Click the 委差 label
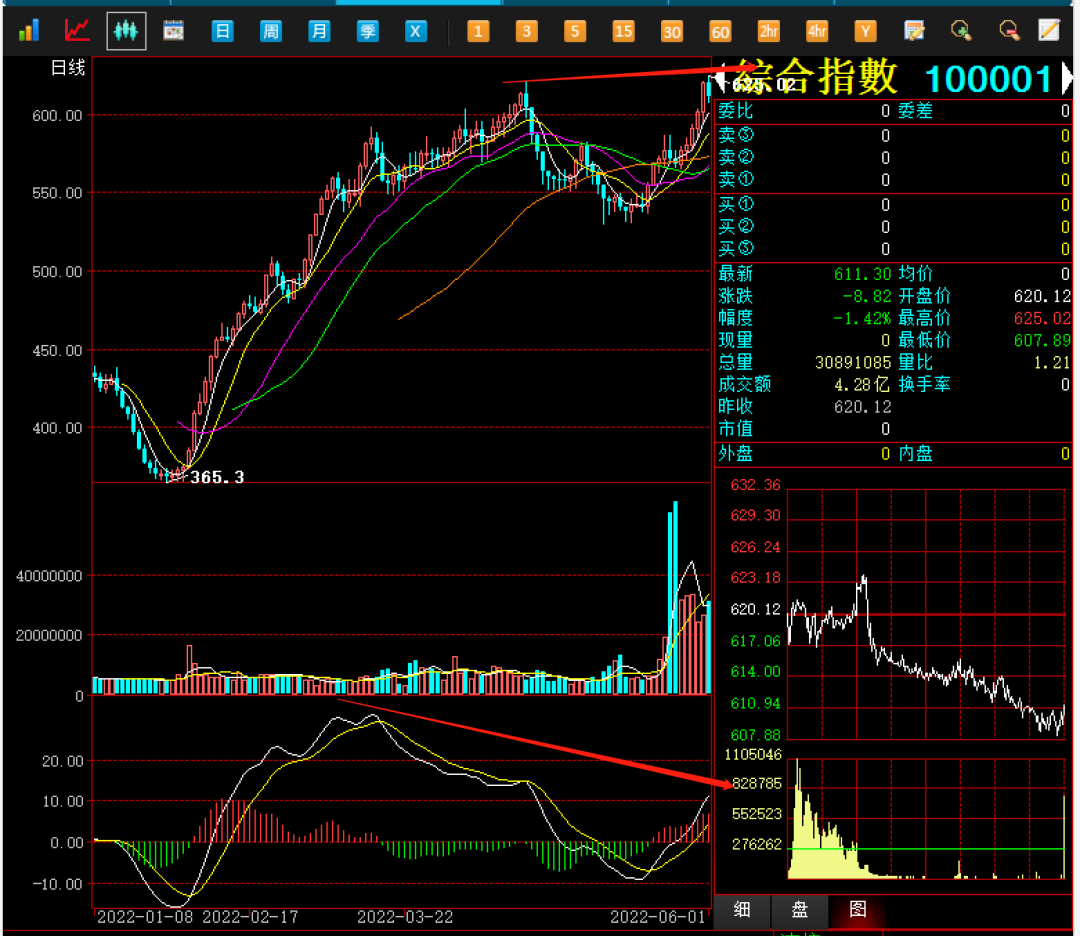The height and width of the screenshot is (936, 1080). pyautogui.click(x=915, y=111)
